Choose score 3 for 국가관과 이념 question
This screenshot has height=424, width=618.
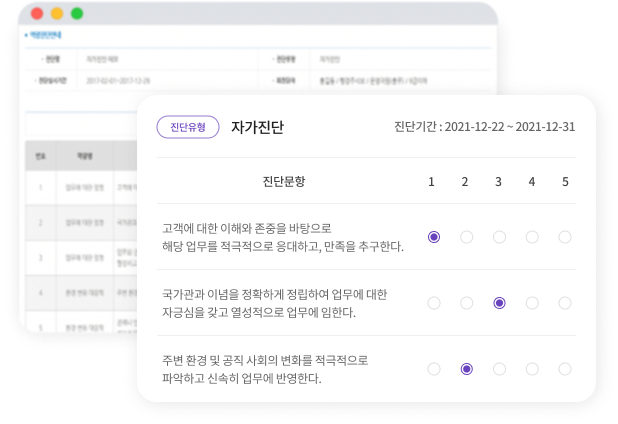[x=499, y=303]
